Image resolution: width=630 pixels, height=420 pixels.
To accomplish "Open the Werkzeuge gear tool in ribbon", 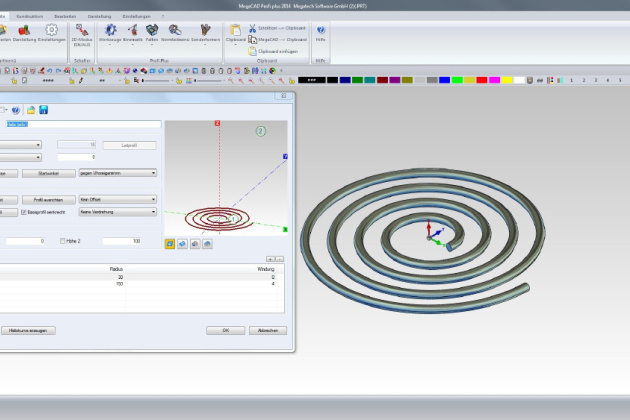I will point(111,32).
